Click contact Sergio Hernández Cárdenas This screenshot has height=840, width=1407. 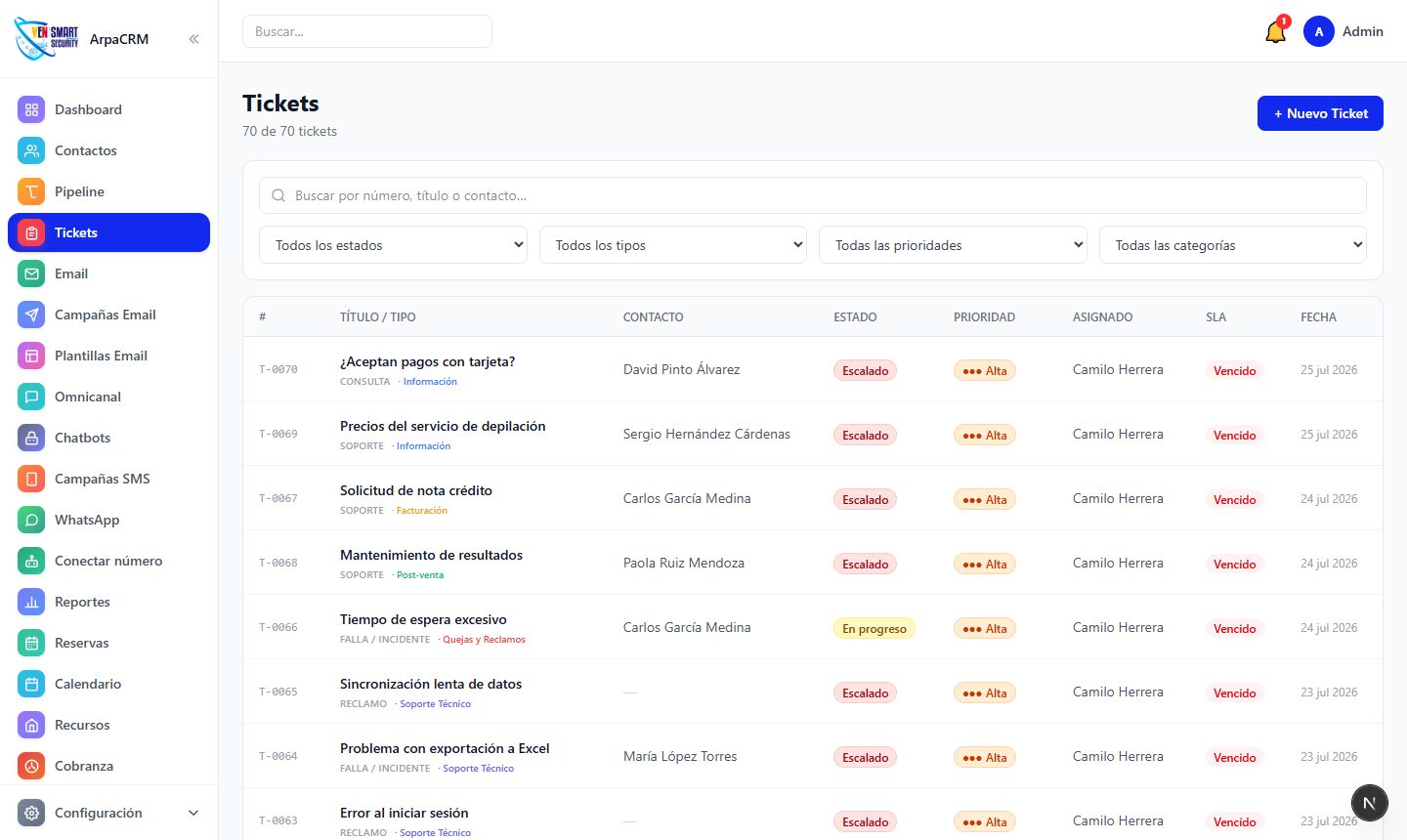(706, 434)
